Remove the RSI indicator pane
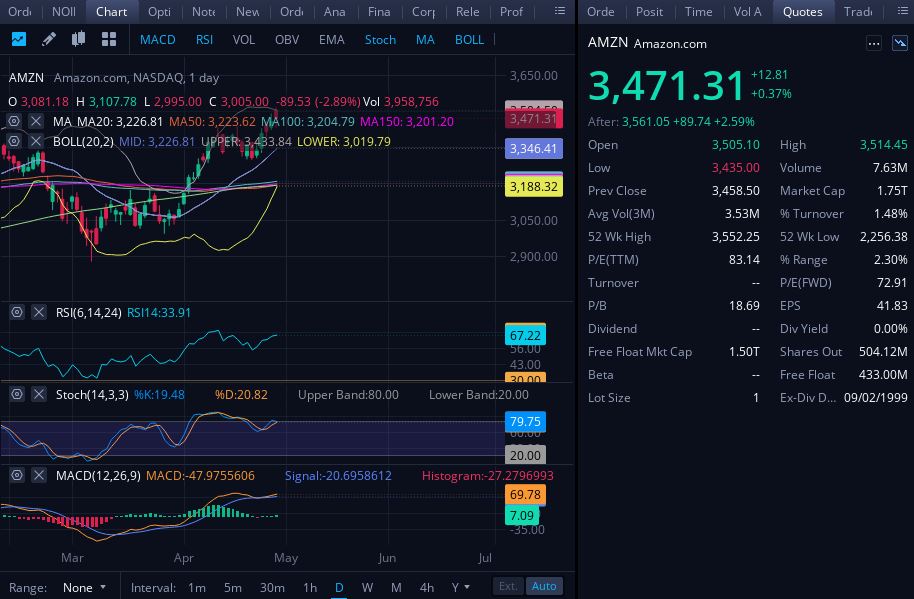Screen dimensions: 914x599 [x=39, y=312]
